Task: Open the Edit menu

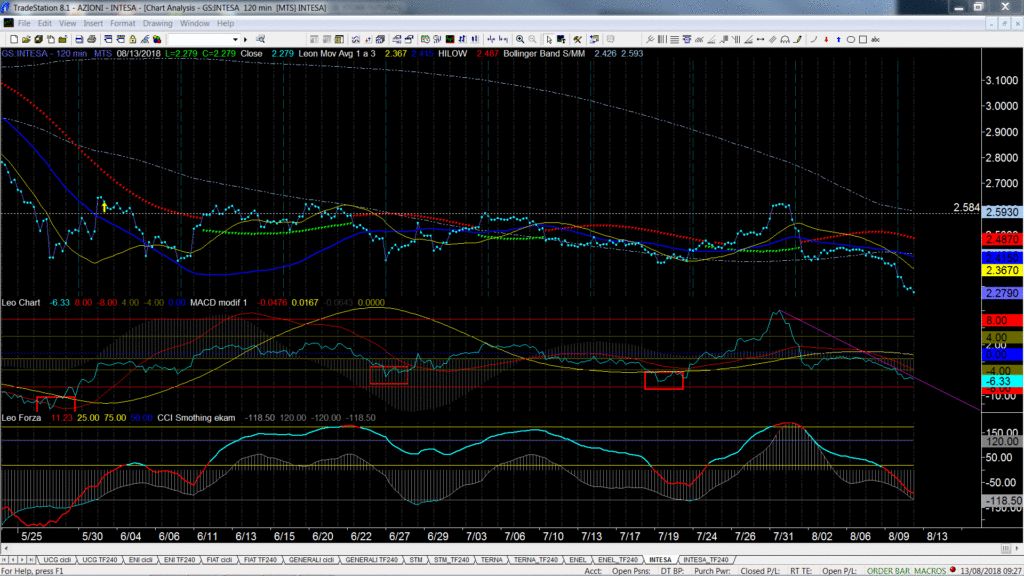Action: tap(44, 24)
